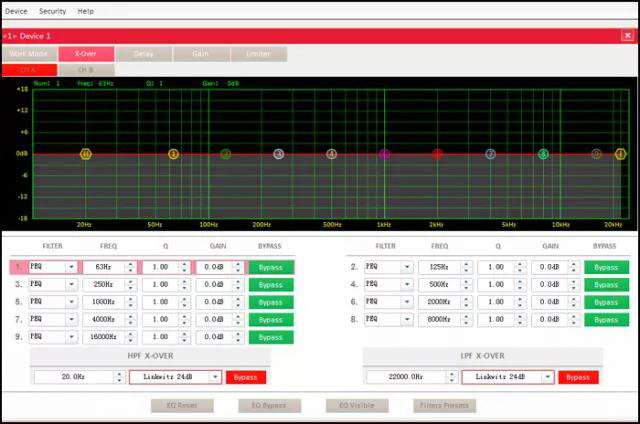Toggle the red HPF X-Over Bypass
This screenshot has height=424, width=640.
click(246, 377)
